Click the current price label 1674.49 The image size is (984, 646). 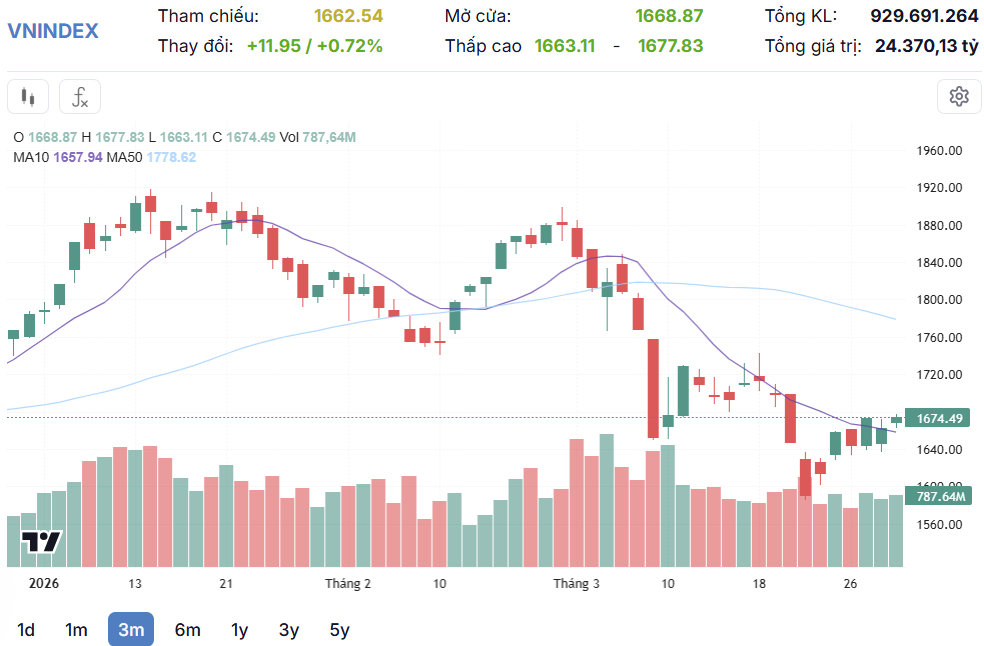[939, 419]
